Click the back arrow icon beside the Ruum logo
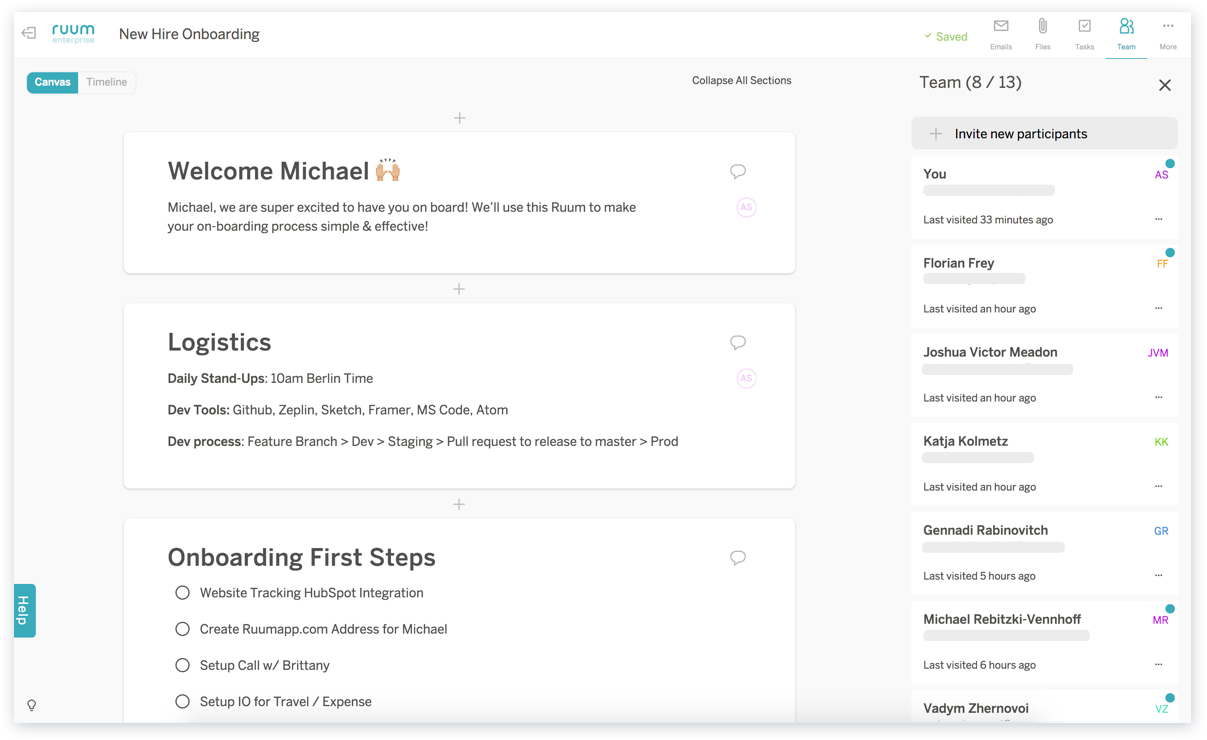The height and width of the screenshot is (740, 1207). [x=29, y=34]
